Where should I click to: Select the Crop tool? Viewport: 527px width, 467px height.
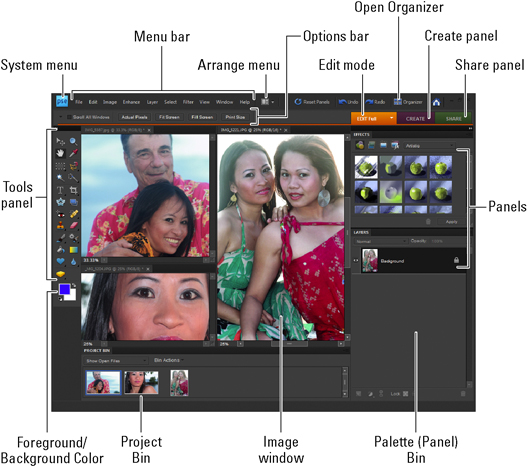coord(73,190)
